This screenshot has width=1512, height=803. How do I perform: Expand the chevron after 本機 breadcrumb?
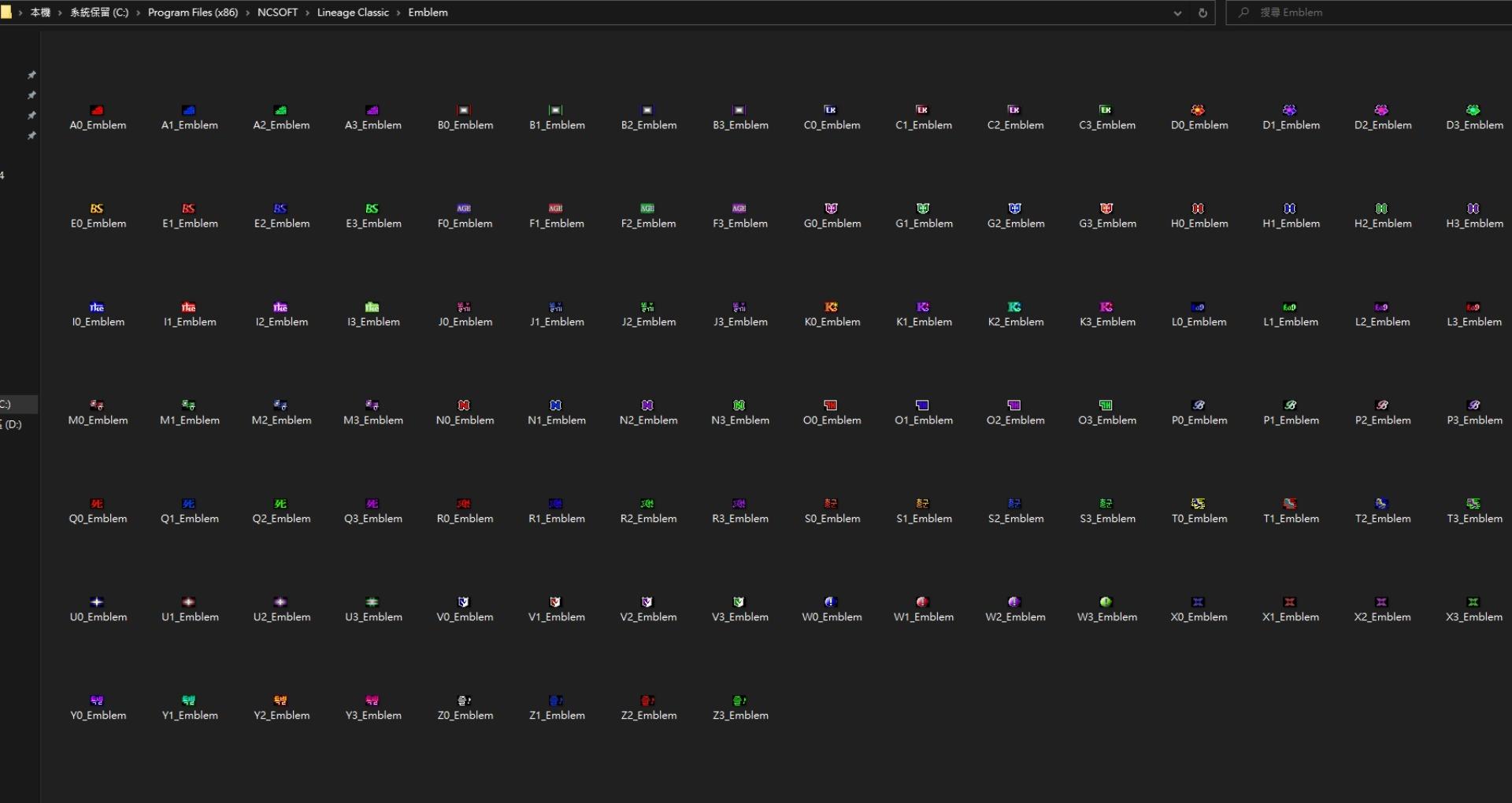(60, 13)
